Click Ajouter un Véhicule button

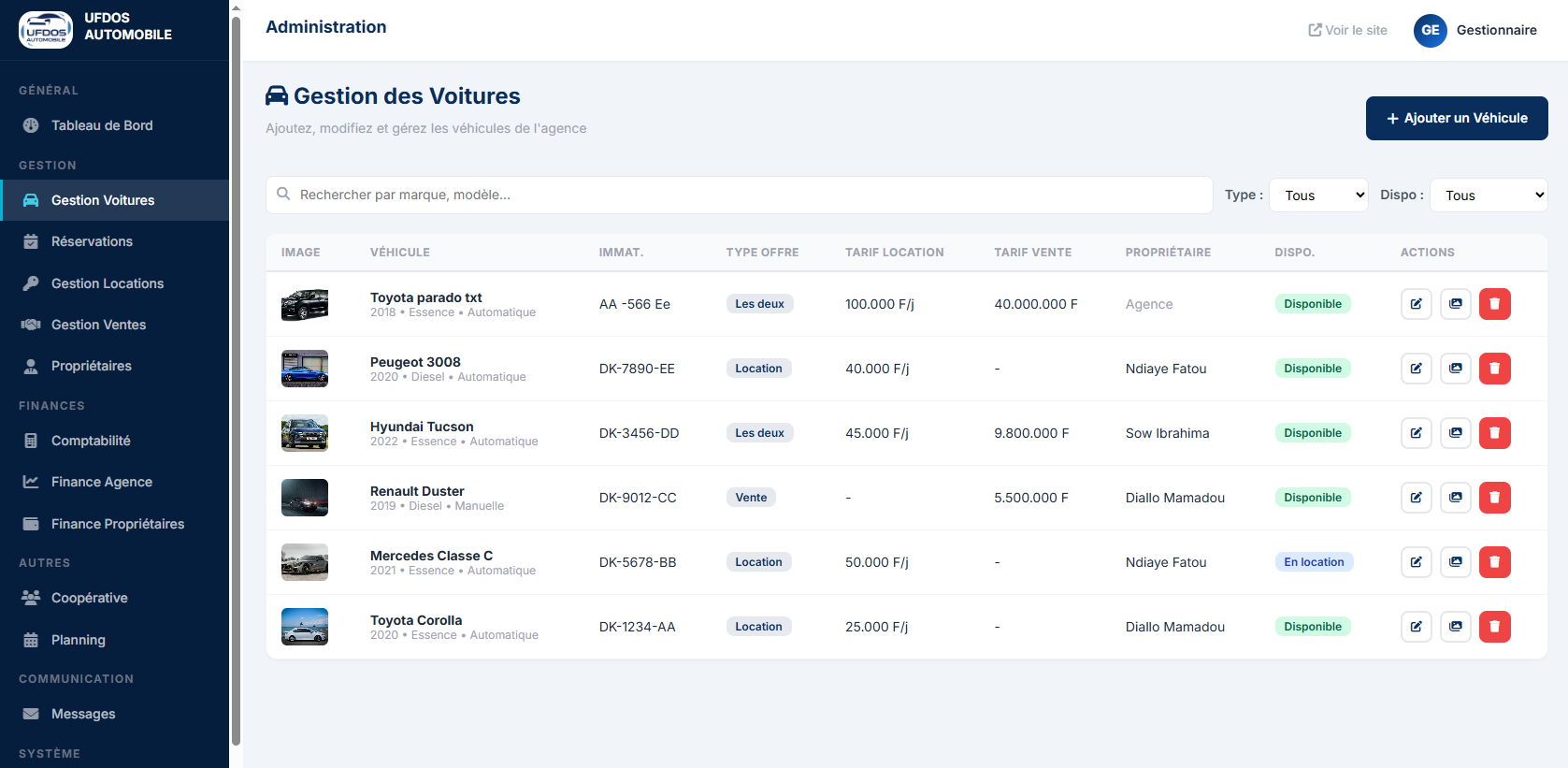[1456, 118]
